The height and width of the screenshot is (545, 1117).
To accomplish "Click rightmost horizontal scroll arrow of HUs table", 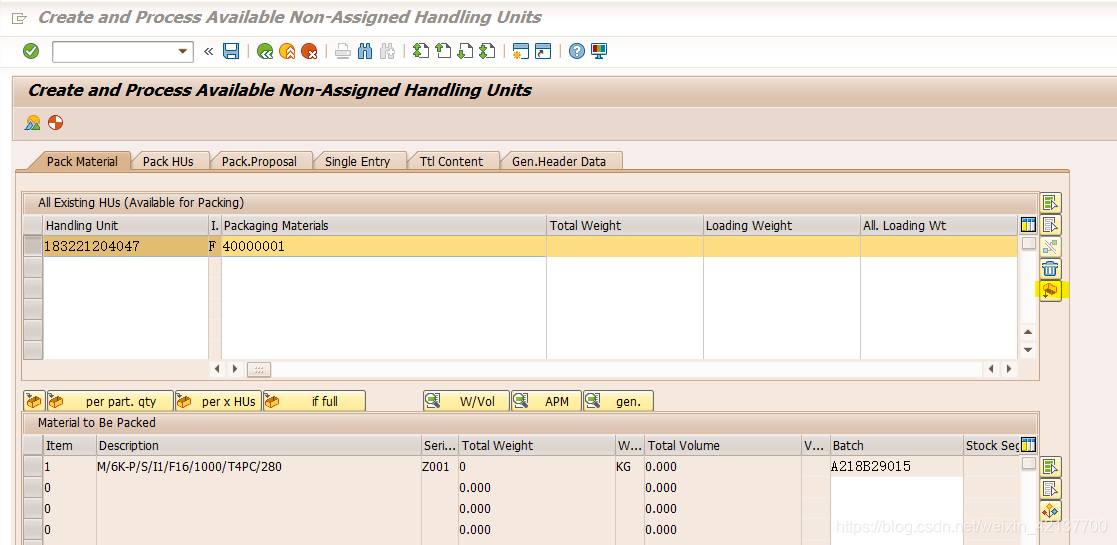I will (1009, 370).
